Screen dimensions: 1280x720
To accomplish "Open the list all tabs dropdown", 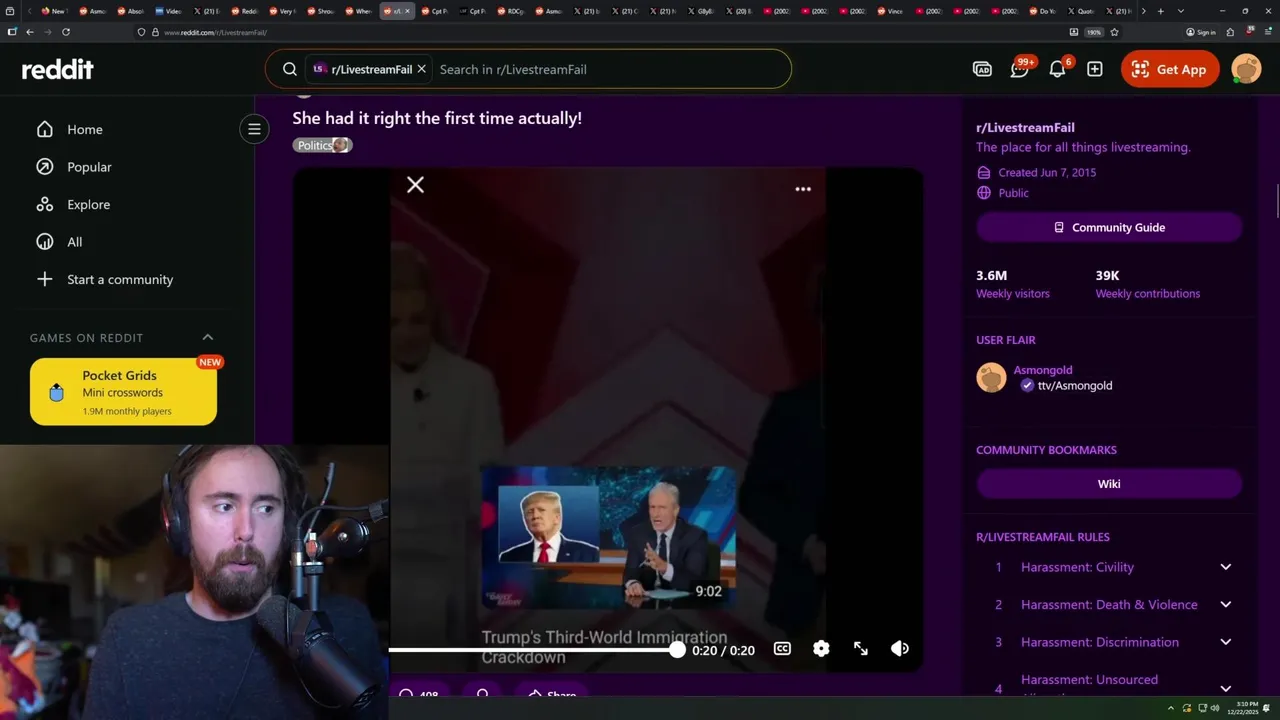I will tap(1181, 11).
